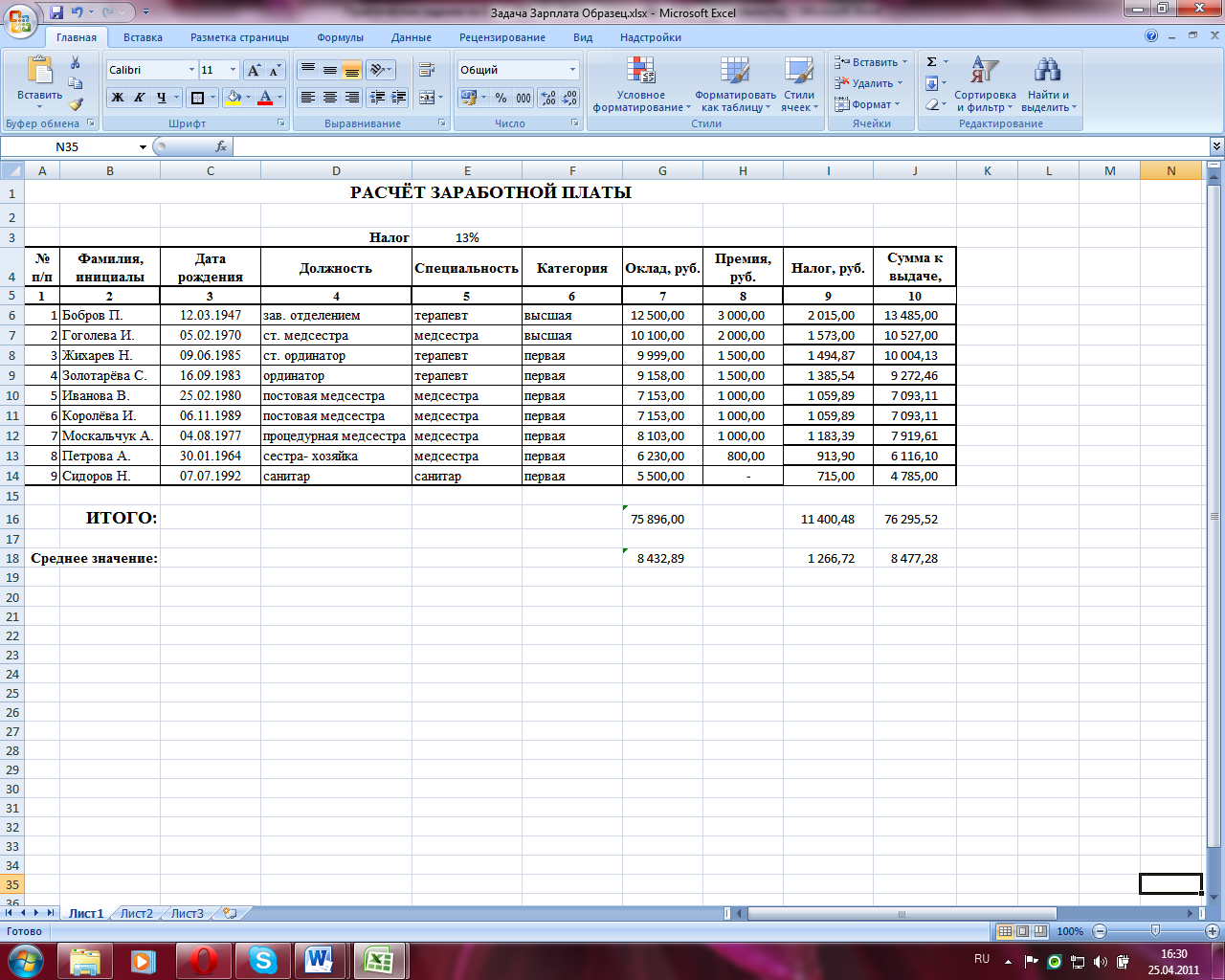This screenshot has height=980, width=1225.
Task: Click the Center text horizontally icon
Action: (x=329, y=98)
